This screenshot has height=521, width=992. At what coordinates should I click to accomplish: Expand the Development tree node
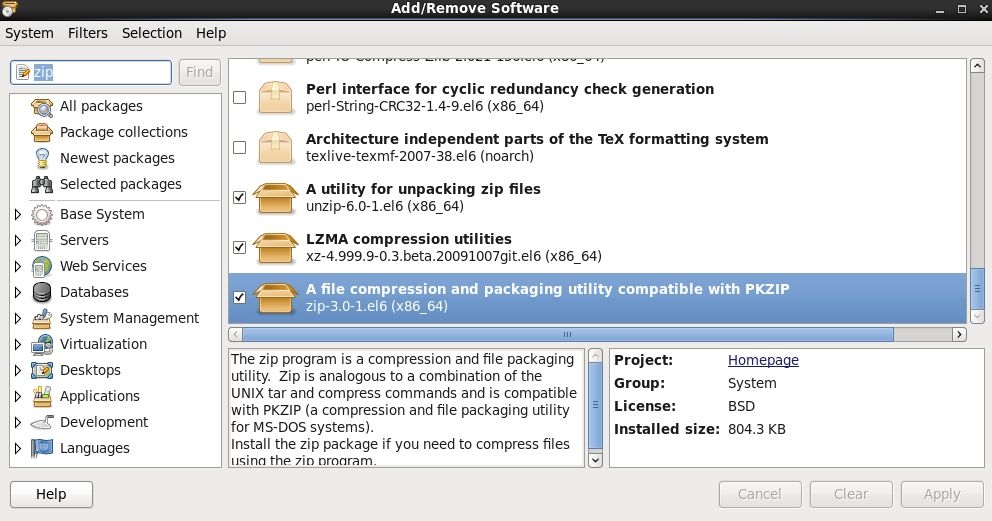[18, 423]
